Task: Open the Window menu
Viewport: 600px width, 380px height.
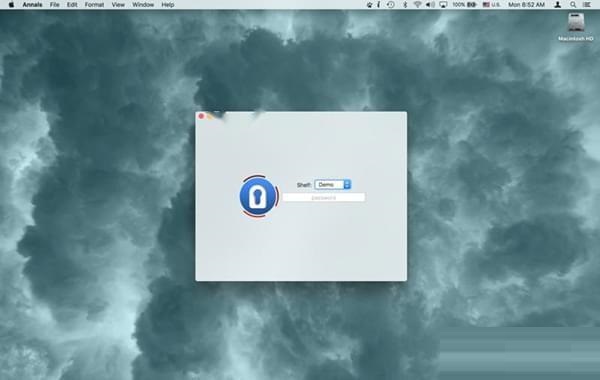Action: pos(143,5)
